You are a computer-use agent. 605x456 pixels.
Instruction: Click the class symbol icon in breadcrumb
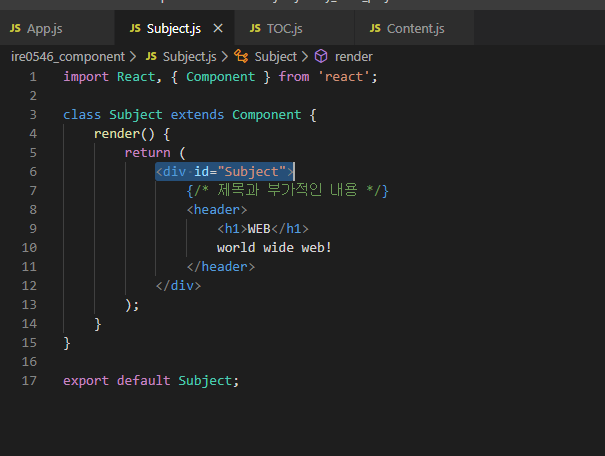tap(242, 56)
